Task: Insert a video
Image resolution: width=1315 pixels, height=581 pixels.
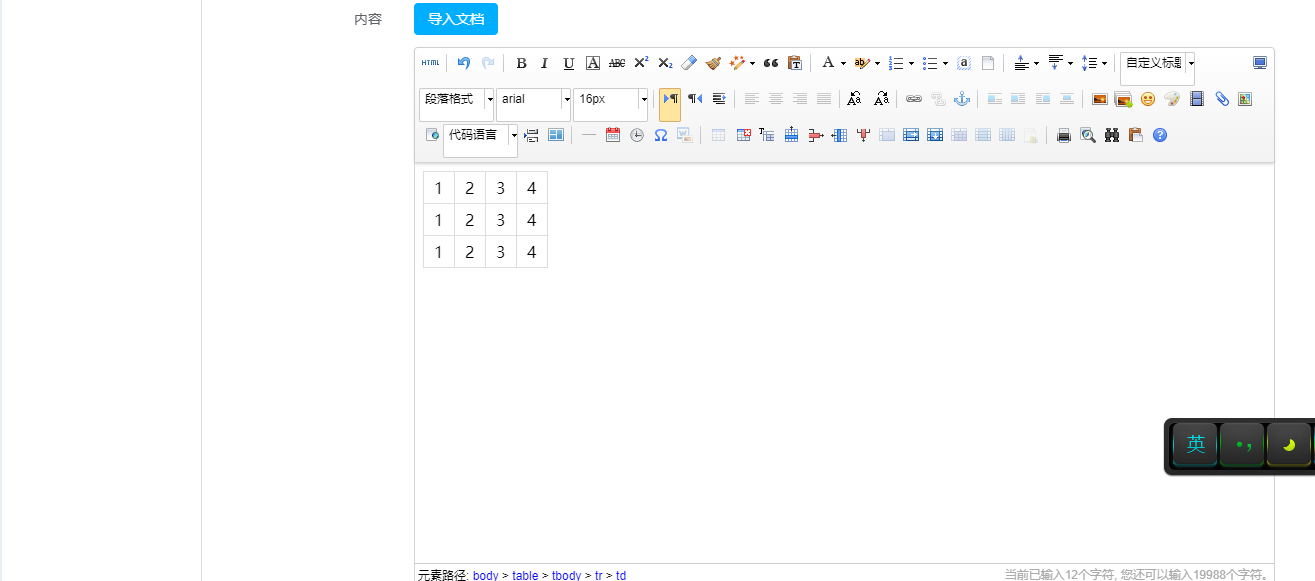Action: click(1197, 99)
